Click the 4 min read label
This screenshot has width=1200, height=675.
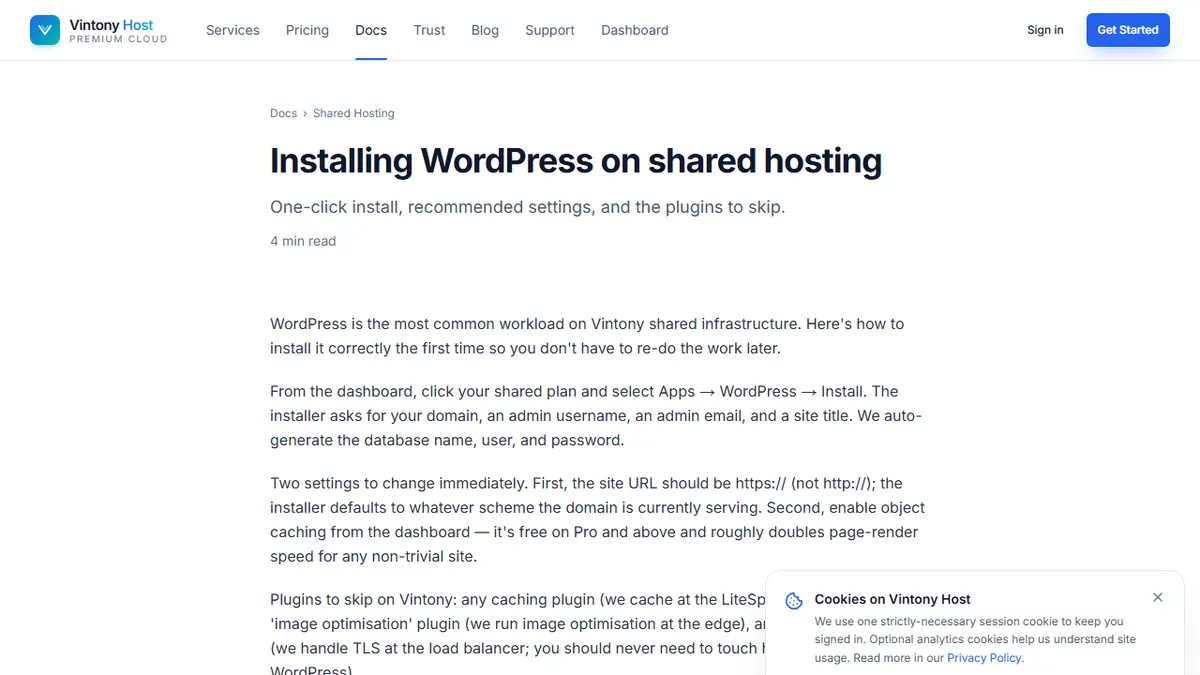(303, 241)
